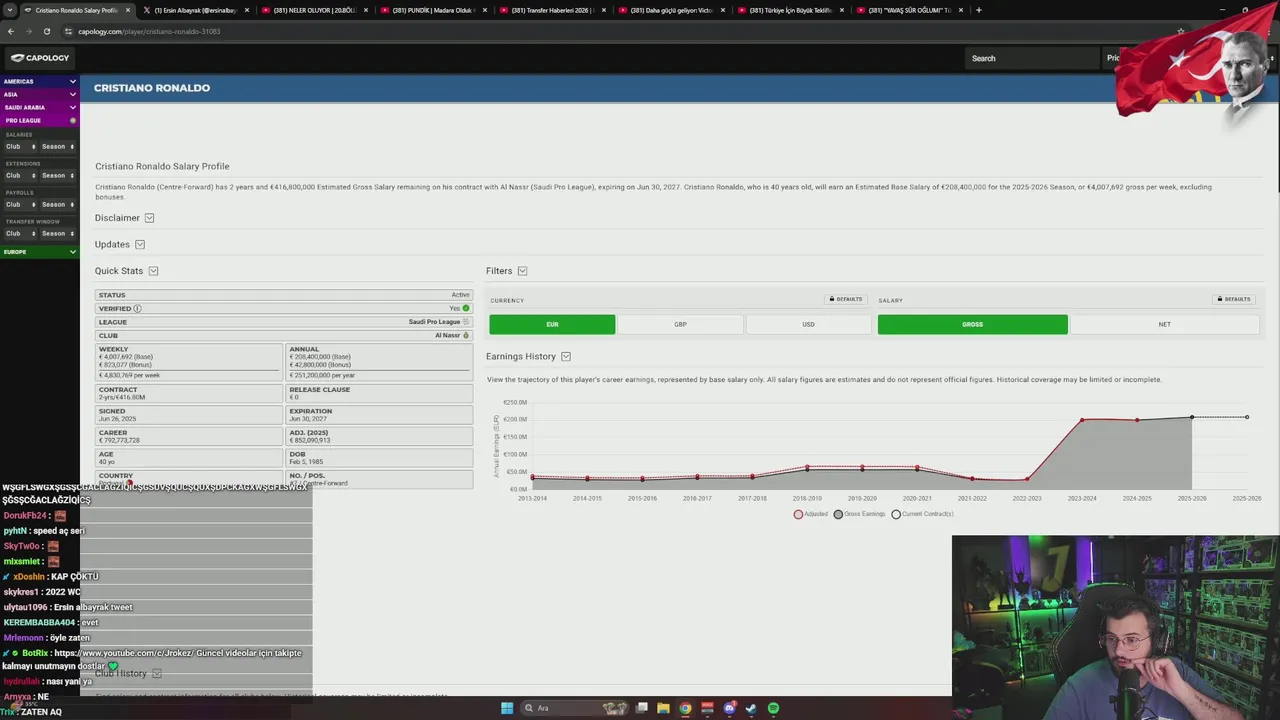The width and height of the screenshot is (1280, 720).
Task: Switch to NELER OLUYOR YouTube tab
Action: [315, 10]
